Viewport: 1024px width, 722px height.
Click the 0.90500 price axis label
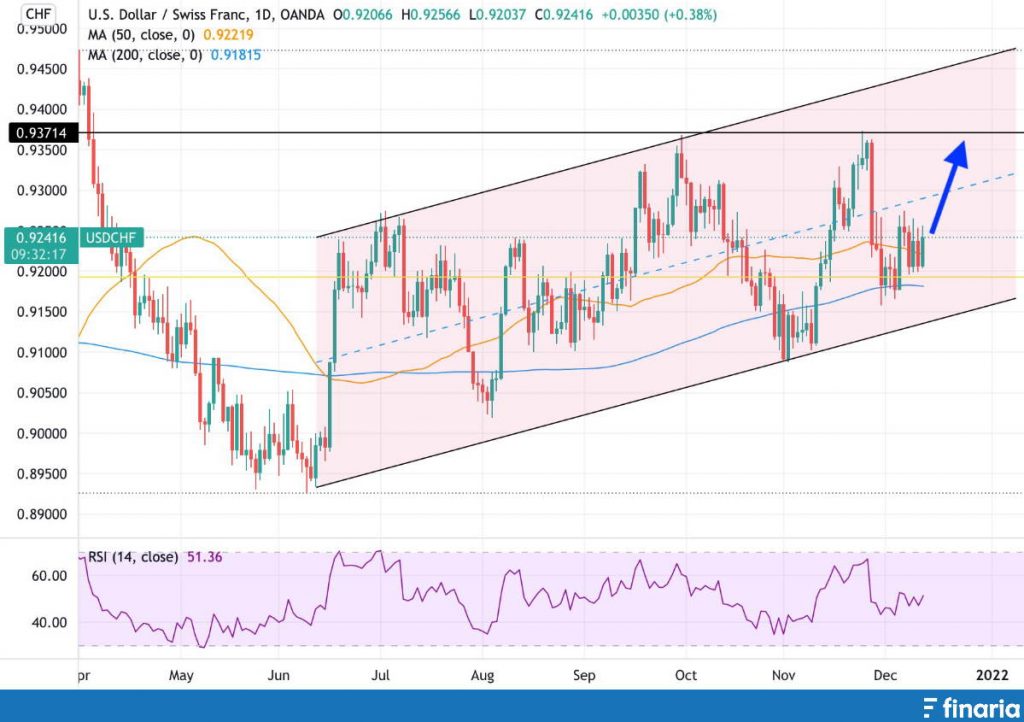point(42,393)
